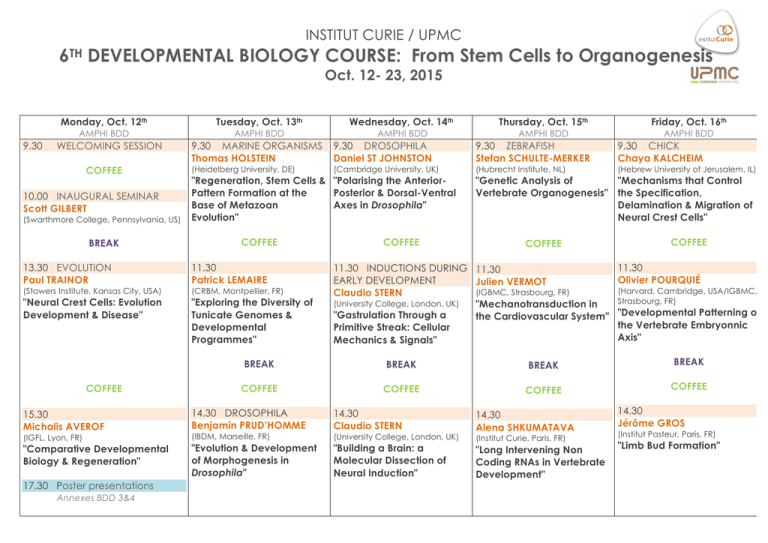This screenshot has height=543, width=768.
Task: Click speaker name Olivier POURQUIÉ
Action: pos(671,281)
